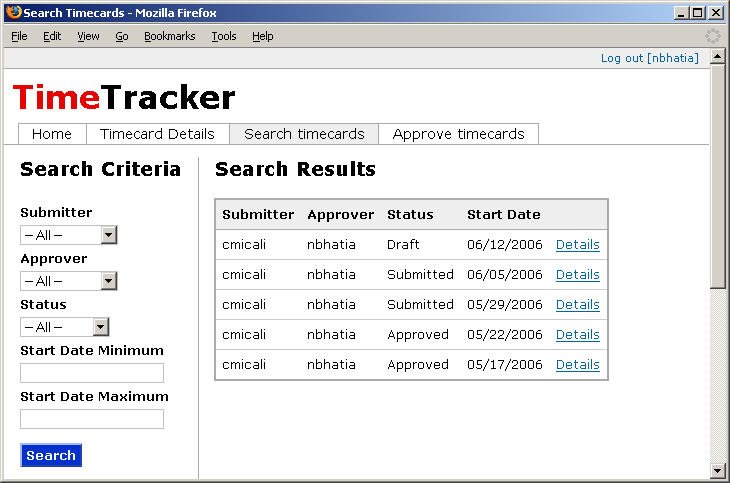Open Details for the 05/17/2006 timecard
The image size is (730, 483).
[x=577, y=365]
